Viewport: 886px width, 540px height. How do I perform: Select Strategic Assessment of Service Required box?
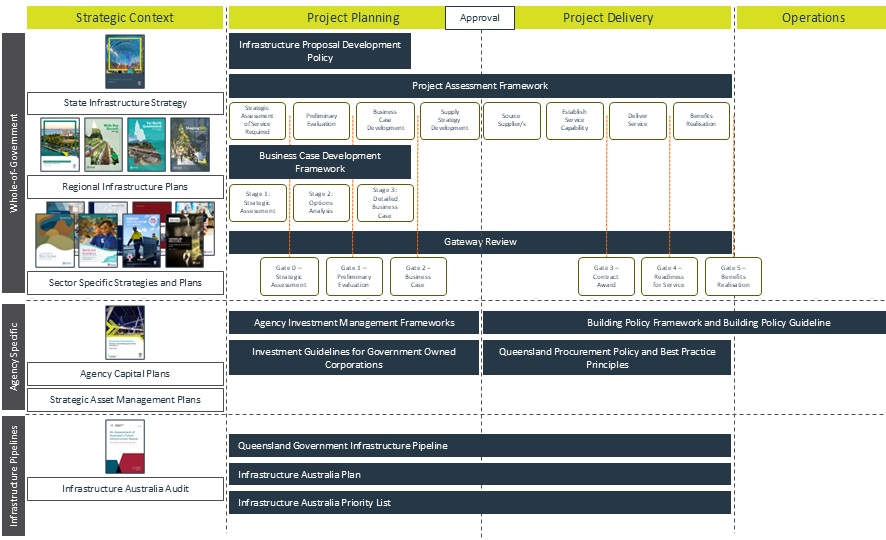point(258,120)
